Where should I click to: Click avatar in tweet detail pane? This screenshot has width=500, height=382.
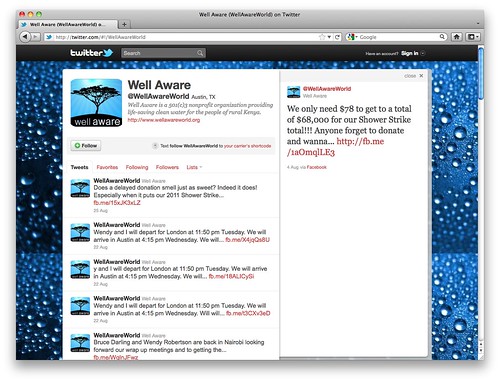click(x=293, y=92)
